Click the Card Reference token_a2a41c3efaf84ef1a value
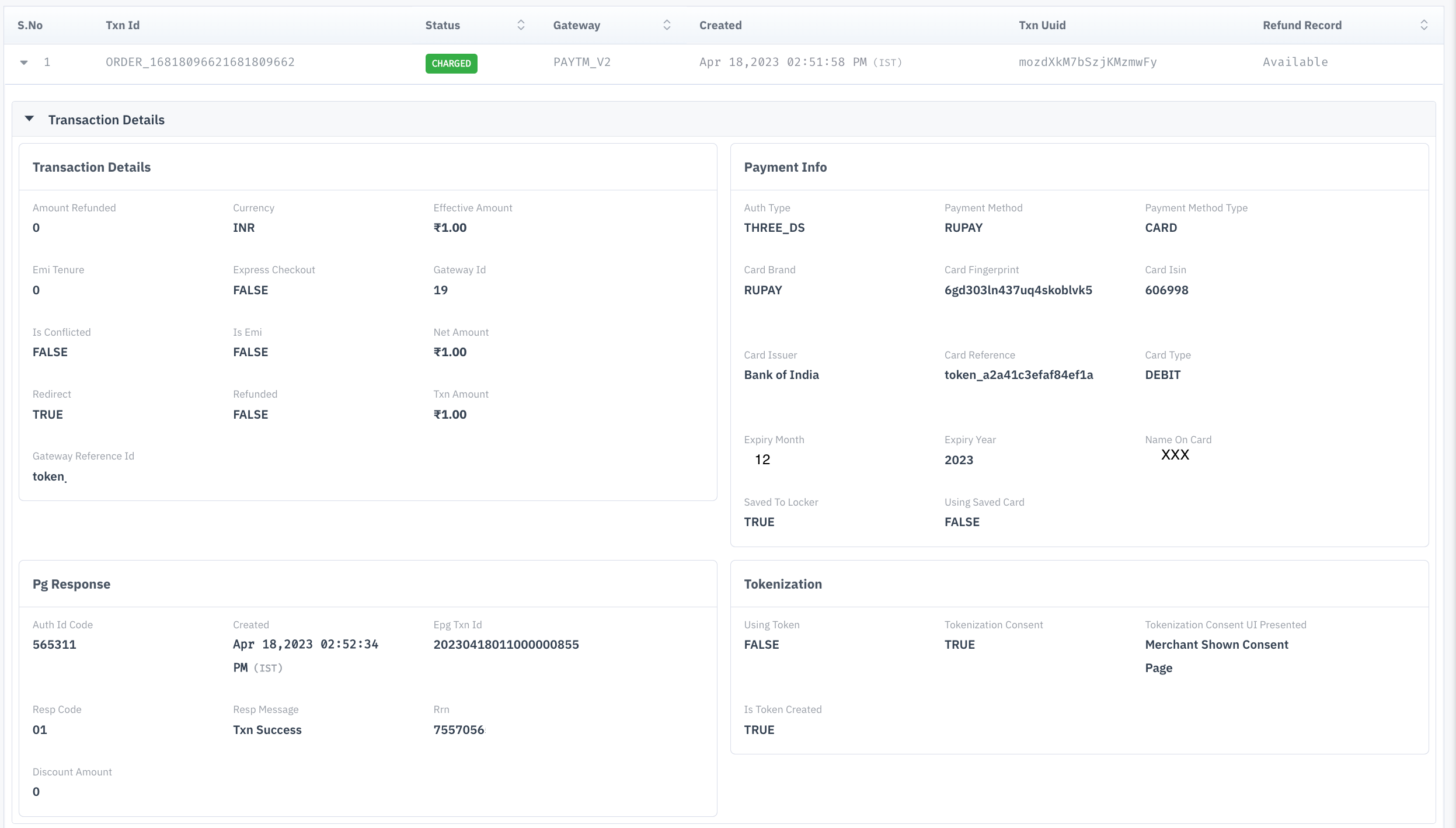Viewport: 1456px width, 828px height. pyautogui.click(x=1019, y=375)
